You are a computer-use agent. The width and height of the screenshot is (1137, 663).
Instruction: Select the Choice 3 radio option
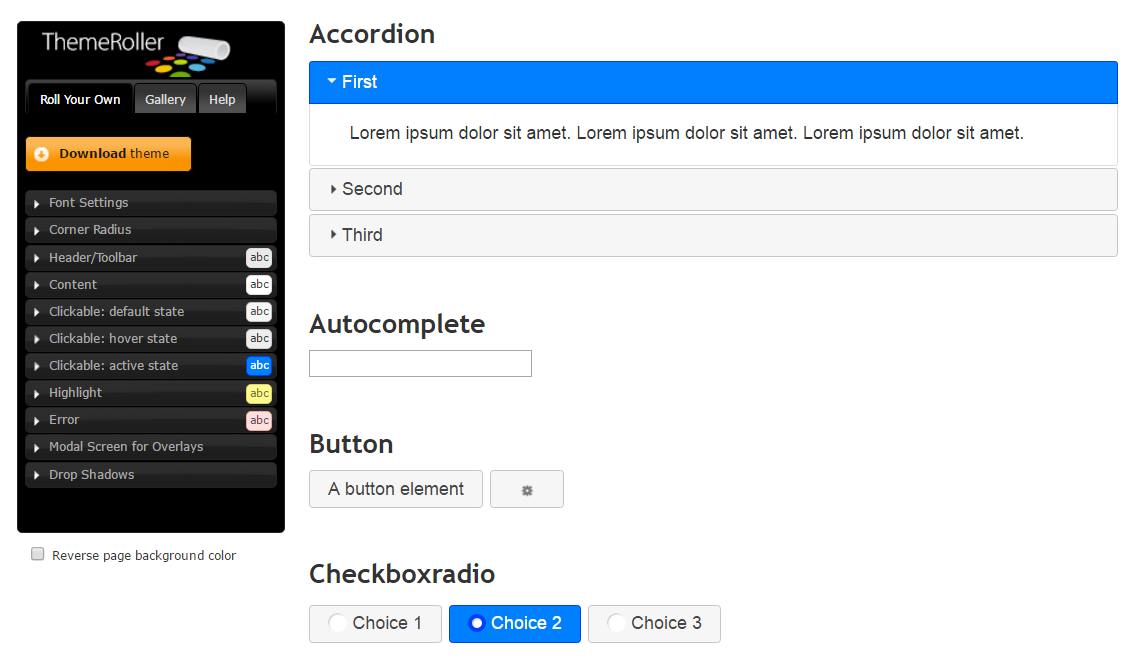coord(654,623)
